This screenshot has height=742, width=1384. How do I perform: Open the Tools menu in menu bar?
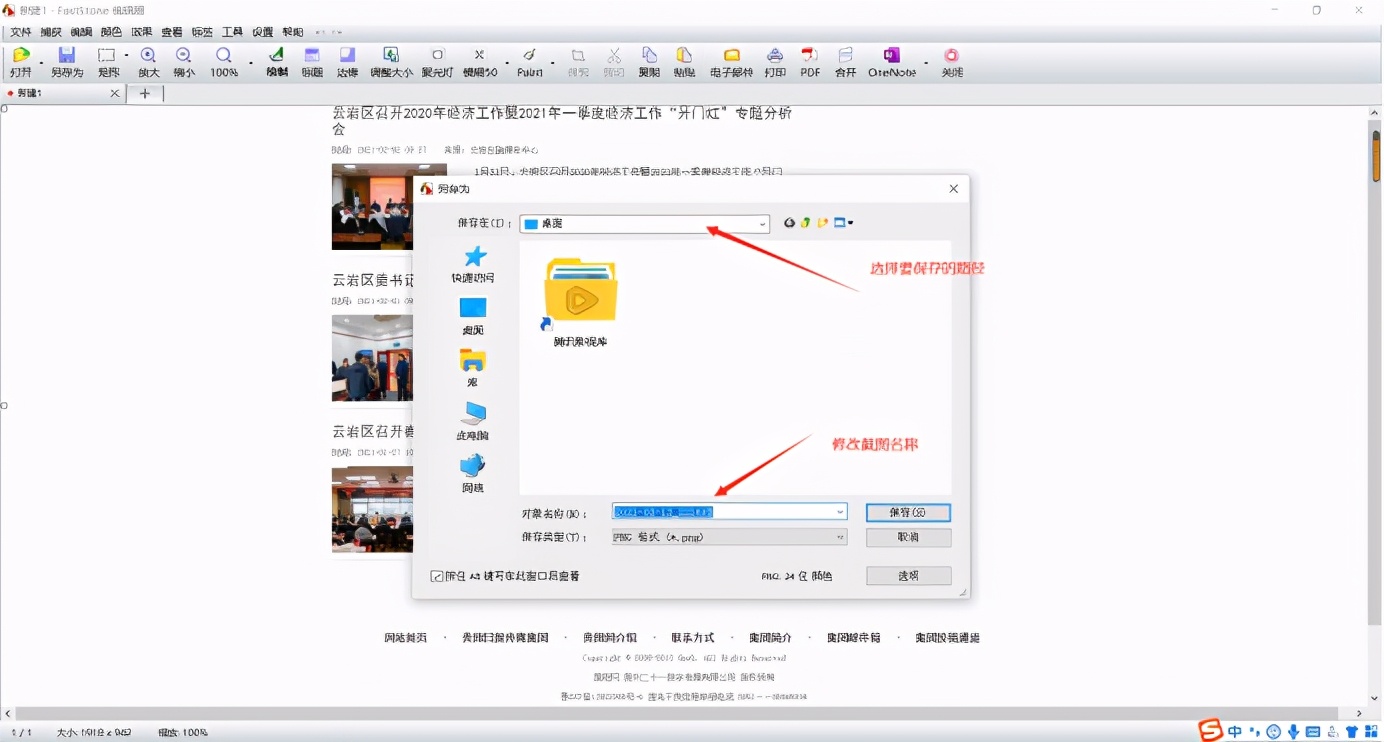(x=232, y=32)
